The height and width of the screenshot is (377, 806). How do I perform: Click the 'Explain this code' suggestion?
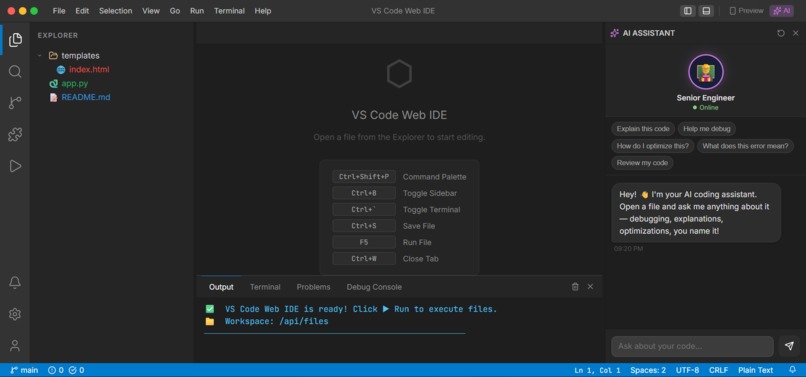point(643,129)
